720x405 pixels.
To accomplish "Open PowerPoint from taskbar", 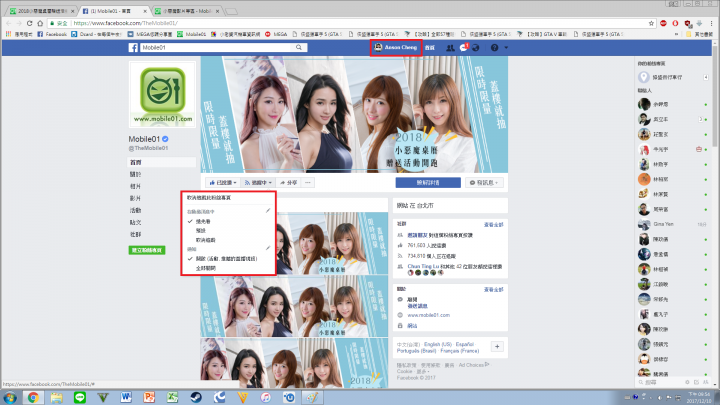I will tap(149, 397).
